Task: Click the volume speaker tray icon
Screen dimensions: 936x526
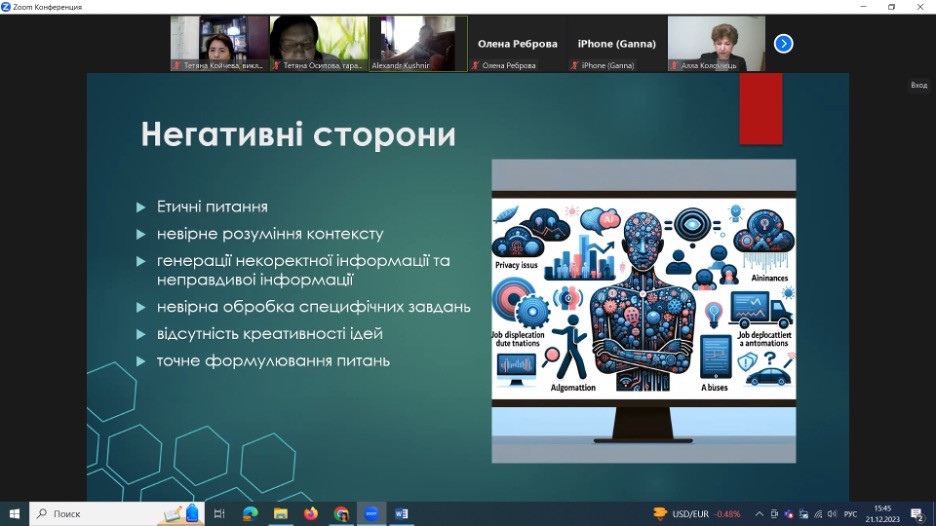Action: tap(832, 513)
